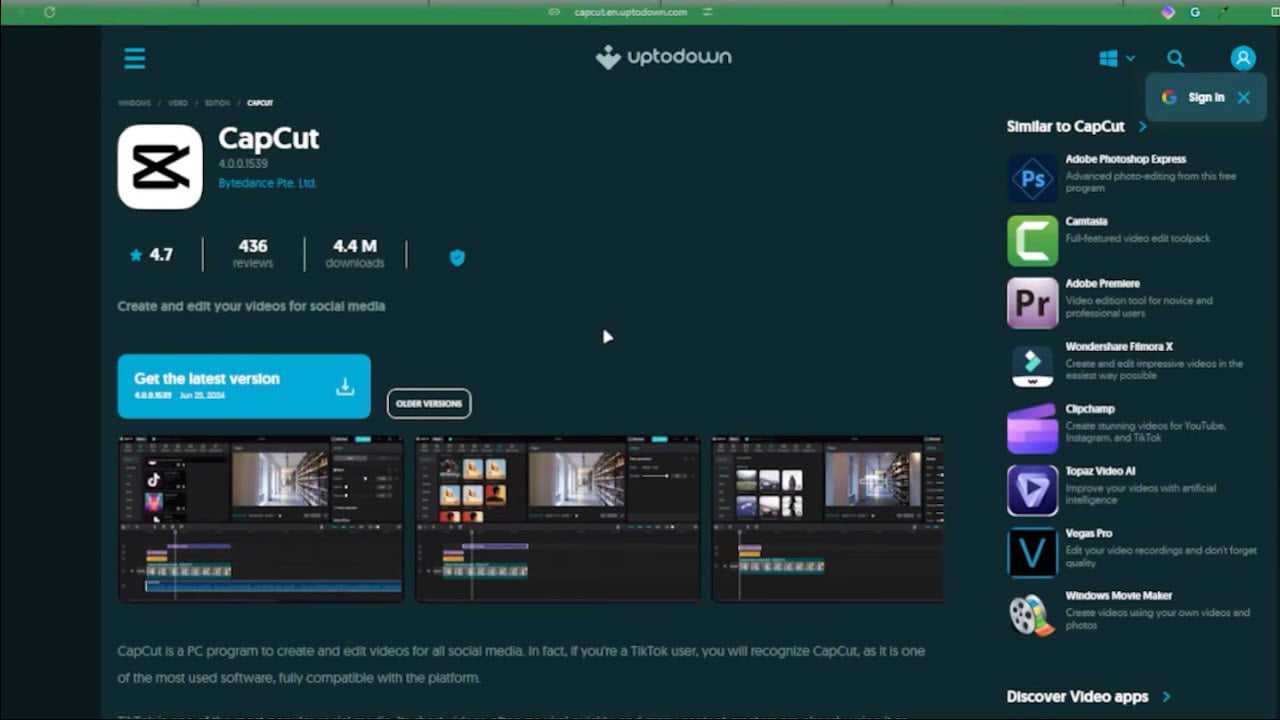The width and height of the screenshot is (1280, 720).
Task: Open the second CapCut screenshot
Action: pos(558,519)
